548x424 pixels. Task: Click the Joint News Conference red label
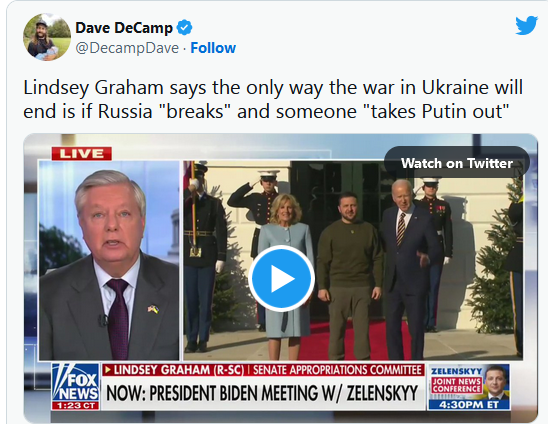pyautogui.click(x=456, y=385)
